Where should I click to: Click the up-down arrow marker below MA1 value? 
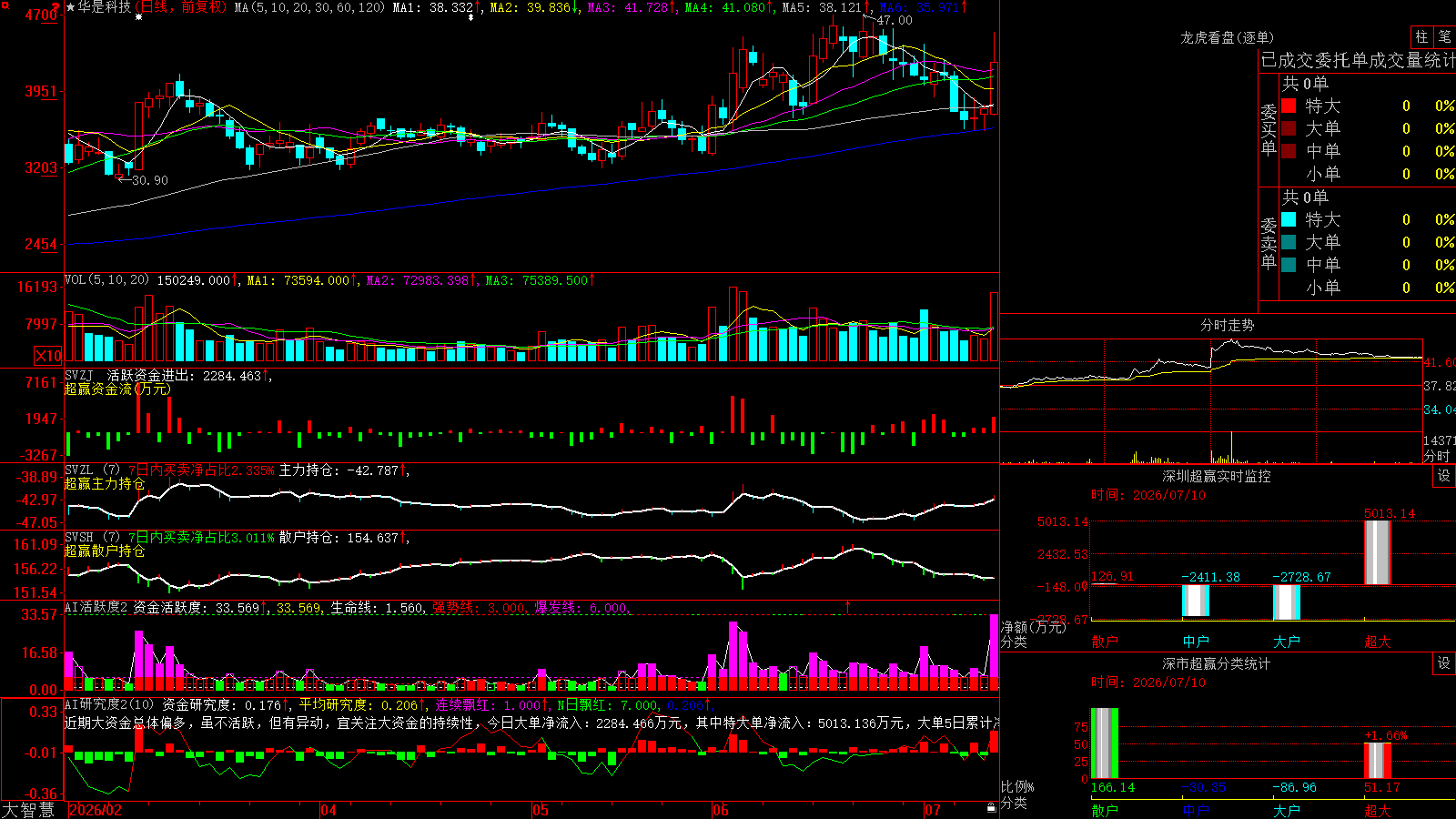[x=470, y=17]
